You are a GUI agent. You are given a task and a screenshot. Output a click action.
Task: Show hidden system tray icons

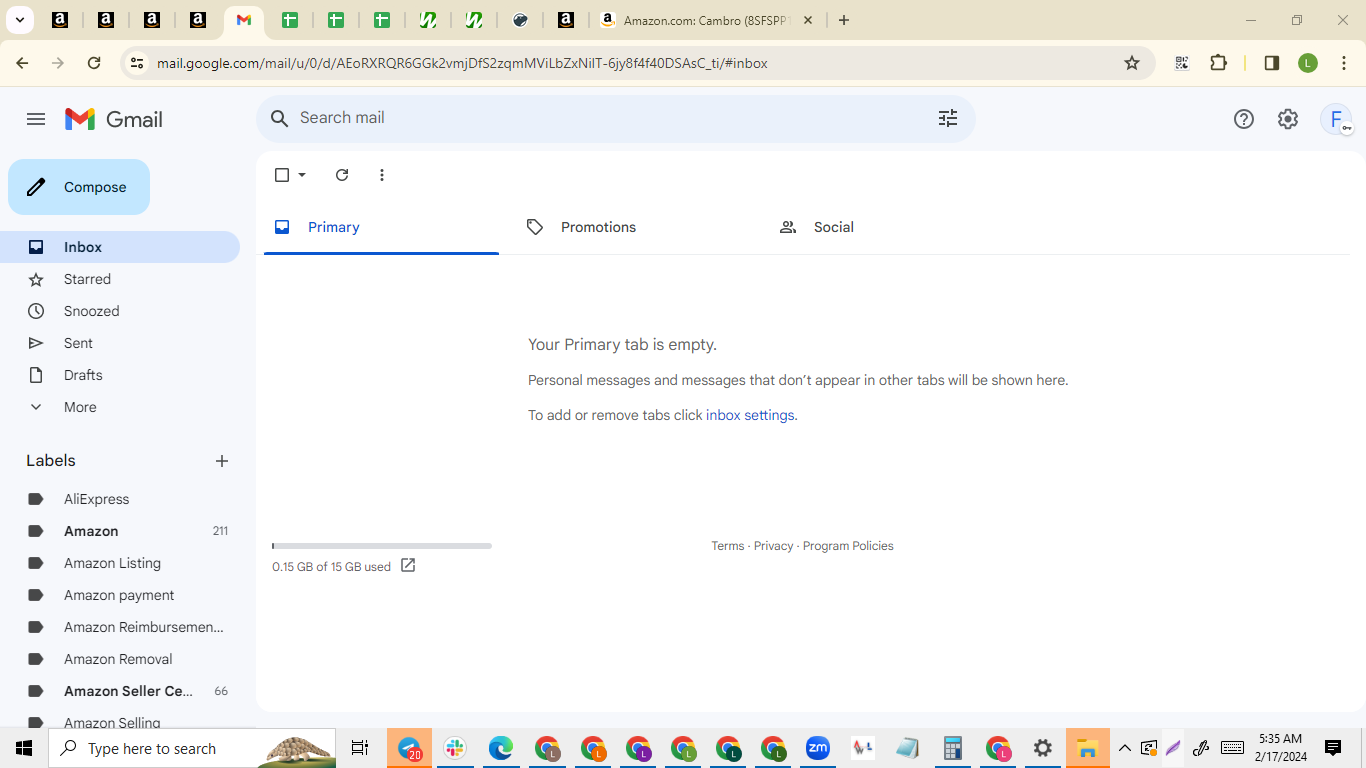pos(1125,748)
